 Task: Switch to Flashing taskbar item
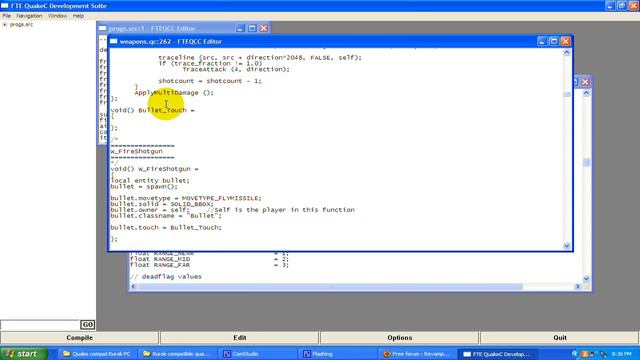coord(336,354)
